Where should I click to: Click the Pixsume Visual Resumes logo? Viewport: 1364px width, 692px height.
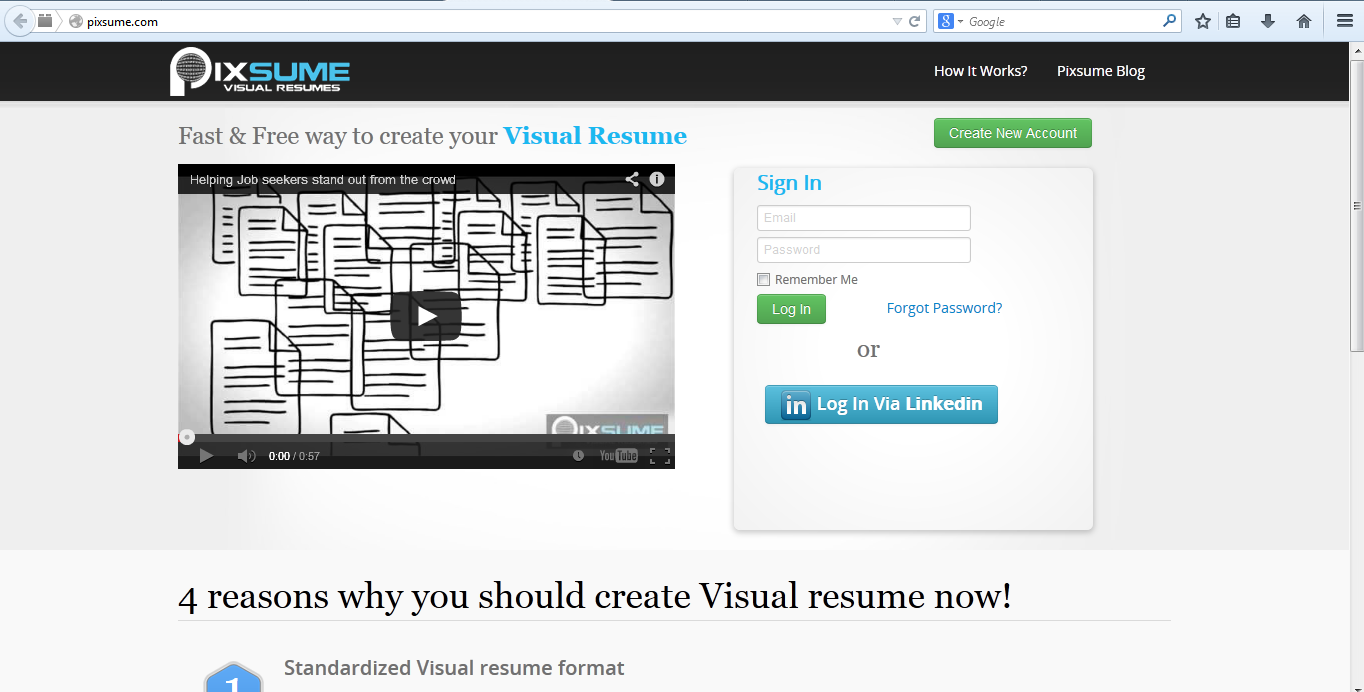click(260, 71)
